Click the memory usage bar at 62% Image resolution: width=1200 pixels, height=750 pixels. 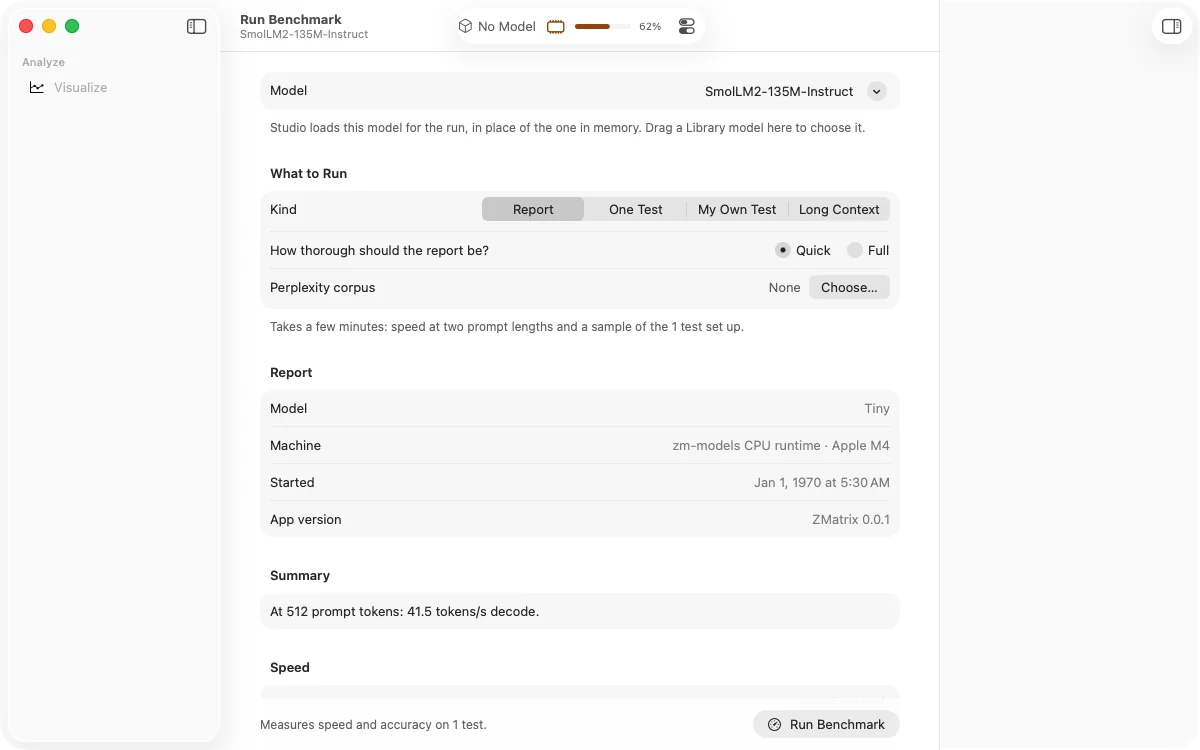tap(602, 27)
